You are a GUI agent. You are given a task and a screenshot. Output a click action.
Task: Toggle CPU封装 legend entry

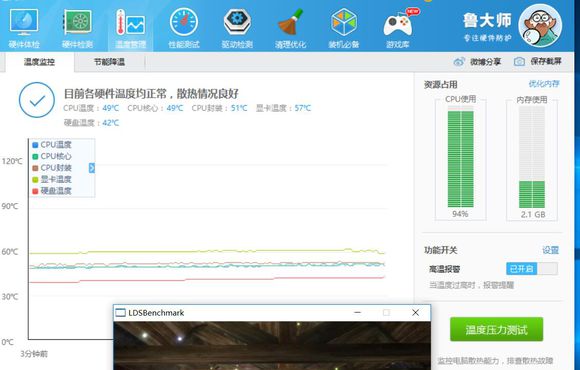click(52, 168)
